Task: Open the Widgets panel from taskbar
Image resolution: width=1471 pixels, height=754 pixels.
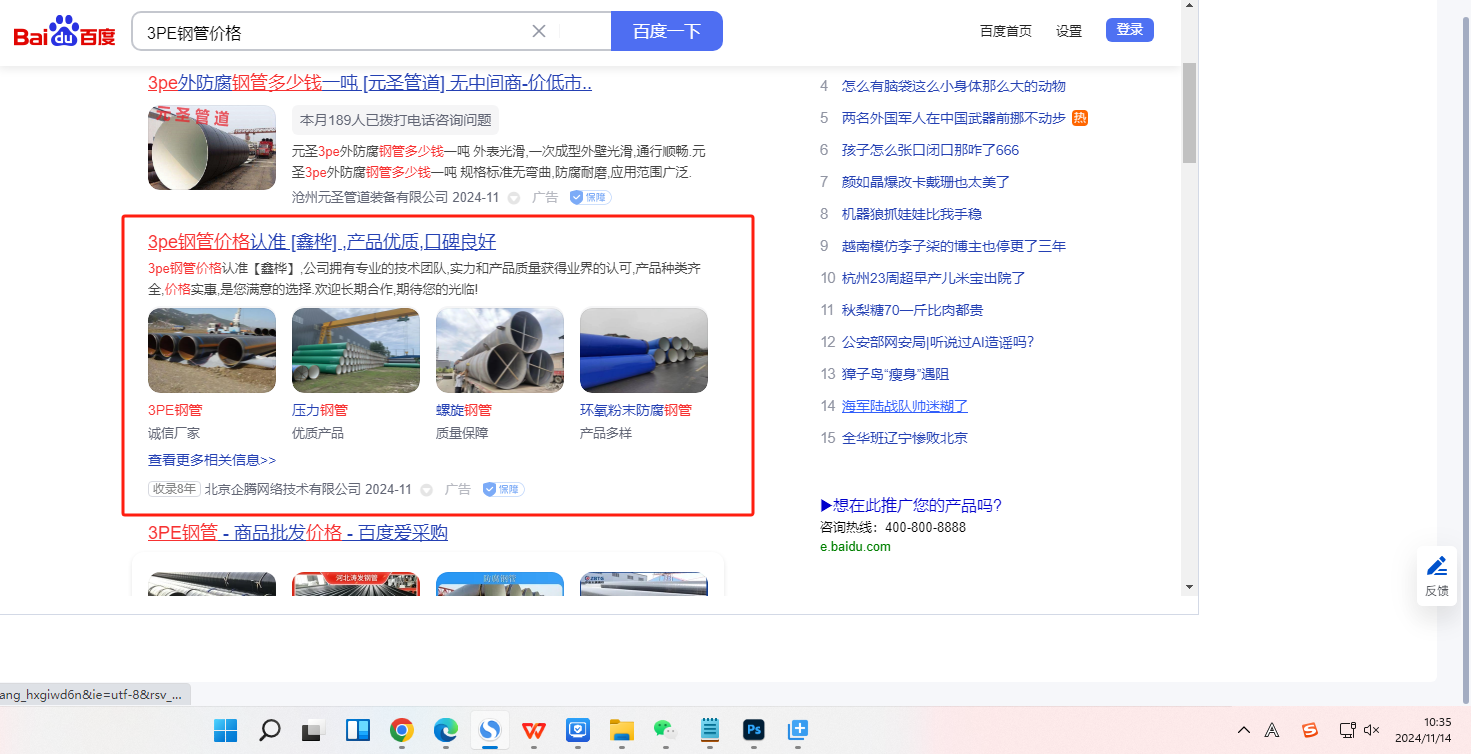Action: (358, 730)
